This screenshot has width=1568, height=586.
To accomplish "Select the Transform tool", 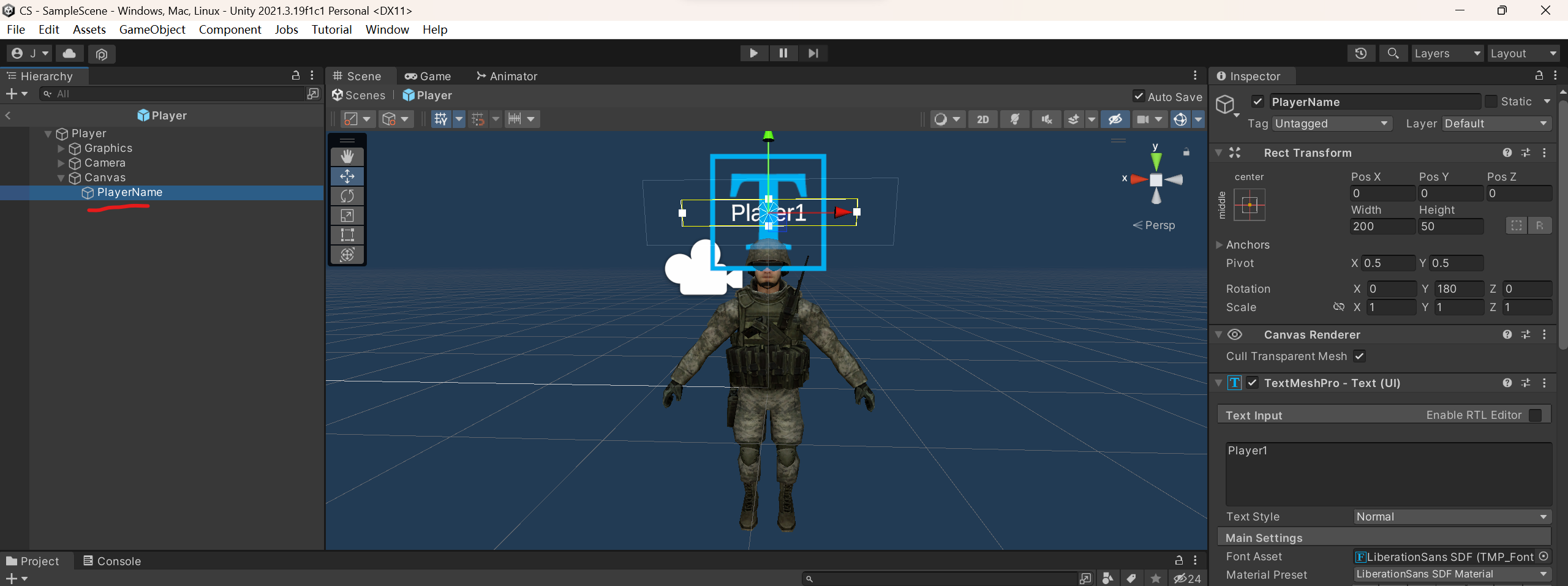I will [347, 255].
